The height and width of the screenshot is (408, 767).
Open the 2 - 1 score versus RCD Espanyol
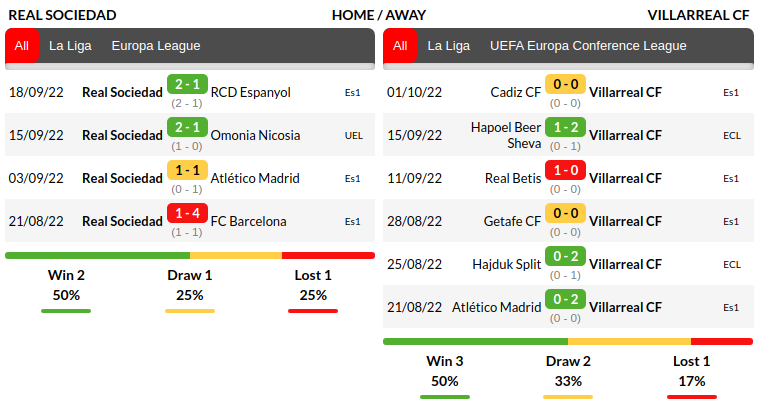tap(187, 86)
